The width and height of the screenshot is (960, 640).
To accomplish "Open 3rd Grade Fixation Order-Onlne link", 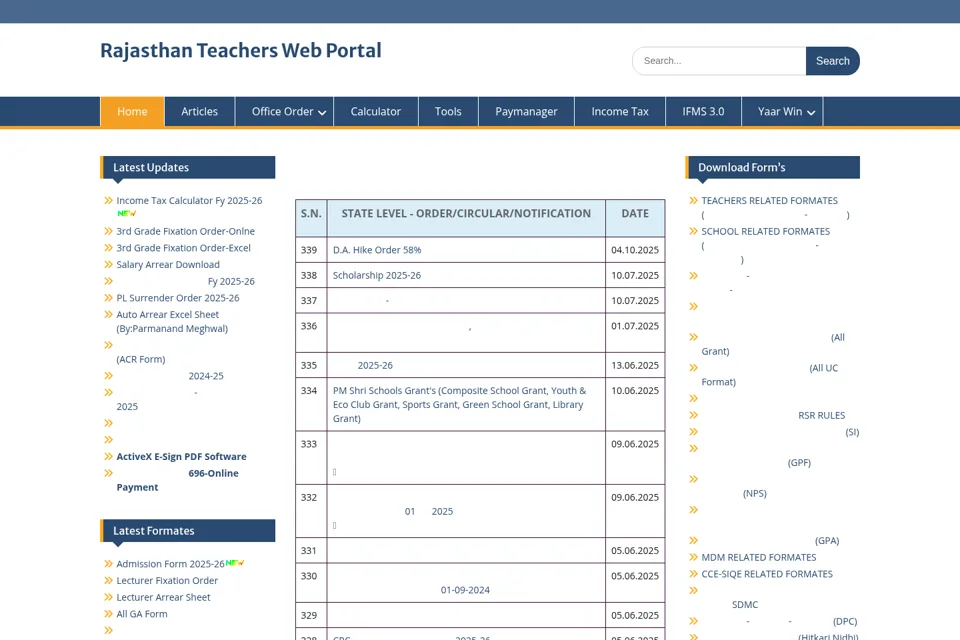I will pyautogui.click(x=186, y=231).
